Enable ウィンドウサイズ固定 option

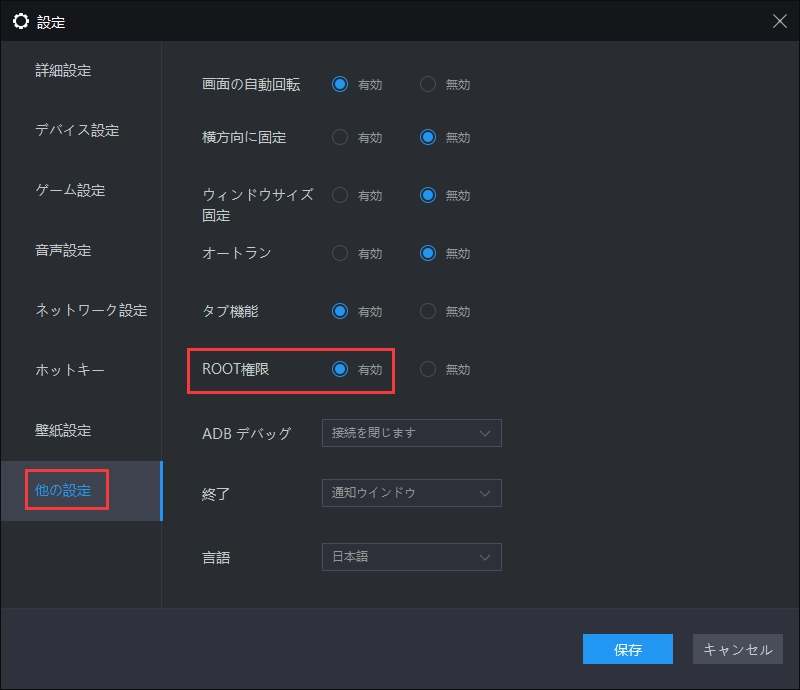340,195
